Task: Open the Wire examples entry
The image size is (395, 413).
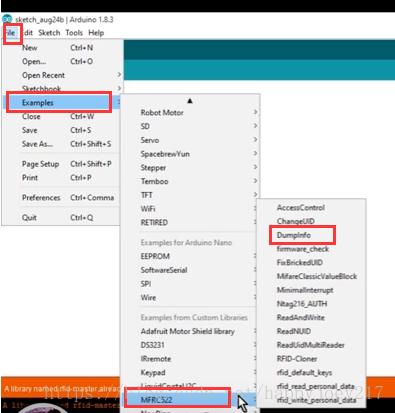Action: tap(189, 297)
